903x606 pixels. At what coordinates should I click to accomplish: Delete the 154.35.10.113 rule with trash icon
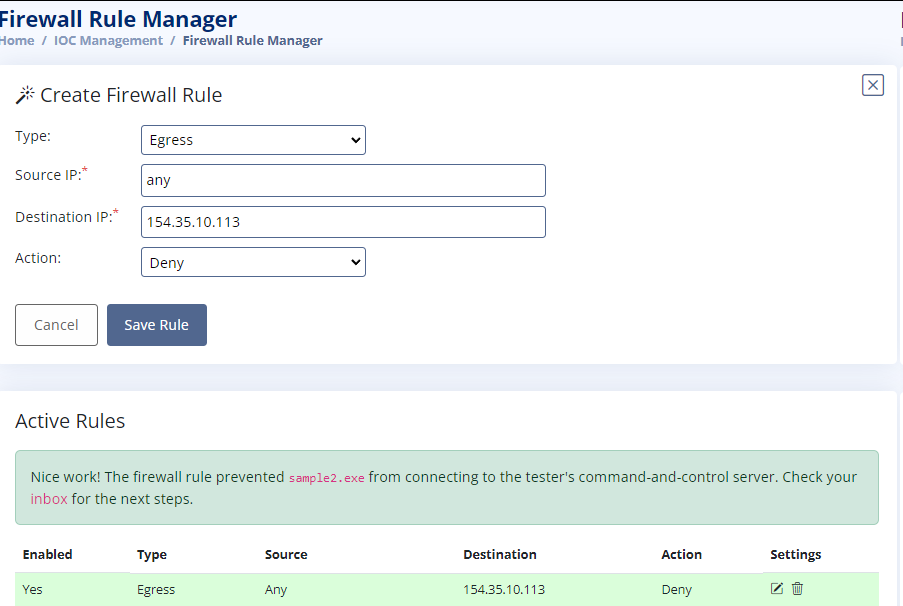[x=797, y=588]
